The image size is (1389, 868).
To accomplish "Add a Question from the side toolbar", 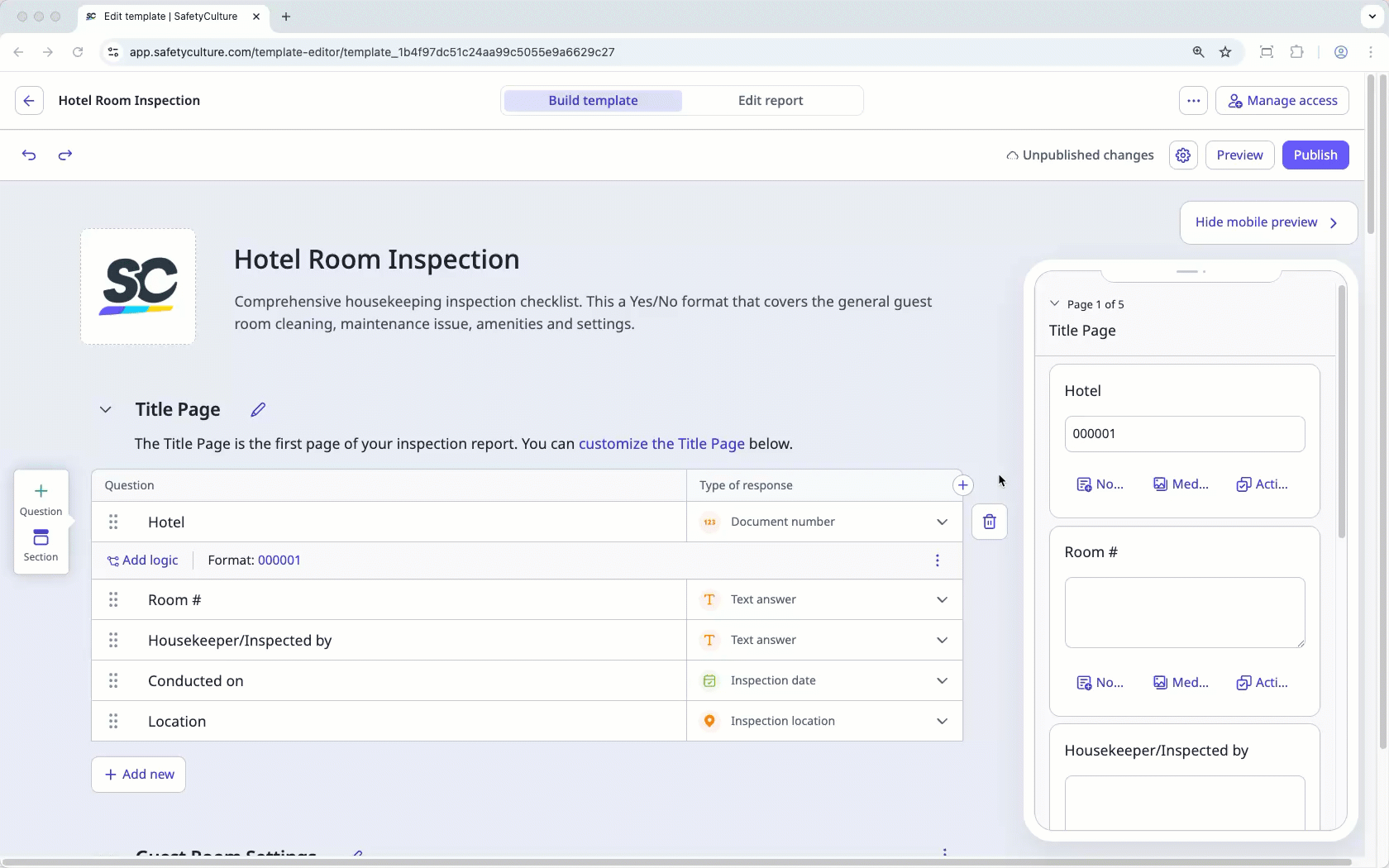I will (41, 499).
